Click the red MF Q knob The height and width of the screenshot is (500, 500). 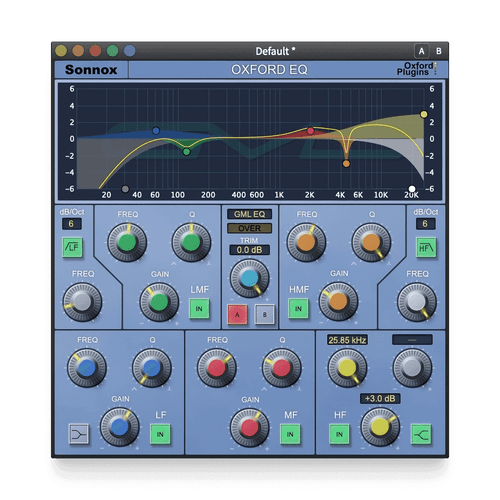pos(282,368)
